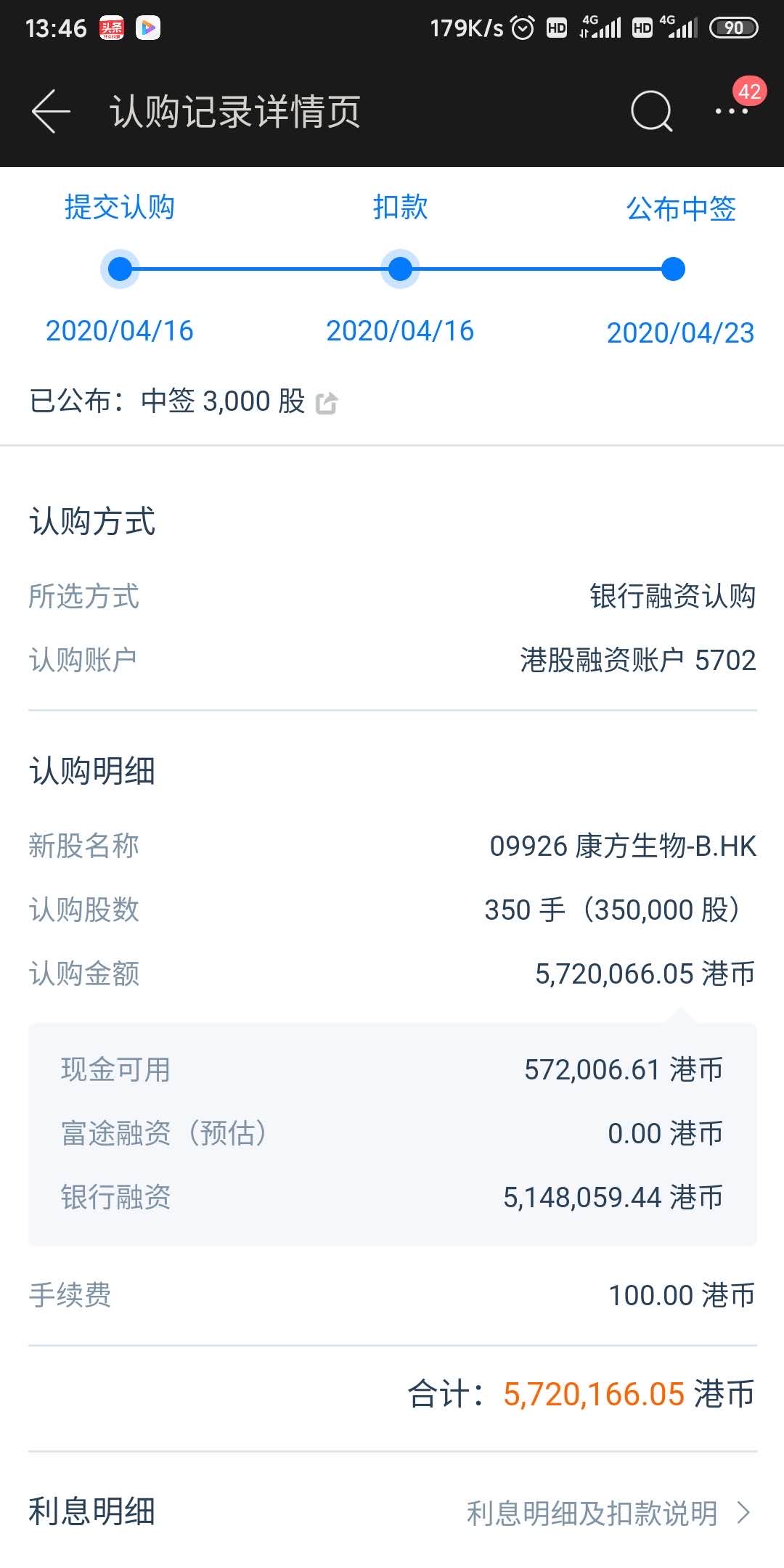Tap the battery indicator icon
784x1568 pixels.
[733, 28]
